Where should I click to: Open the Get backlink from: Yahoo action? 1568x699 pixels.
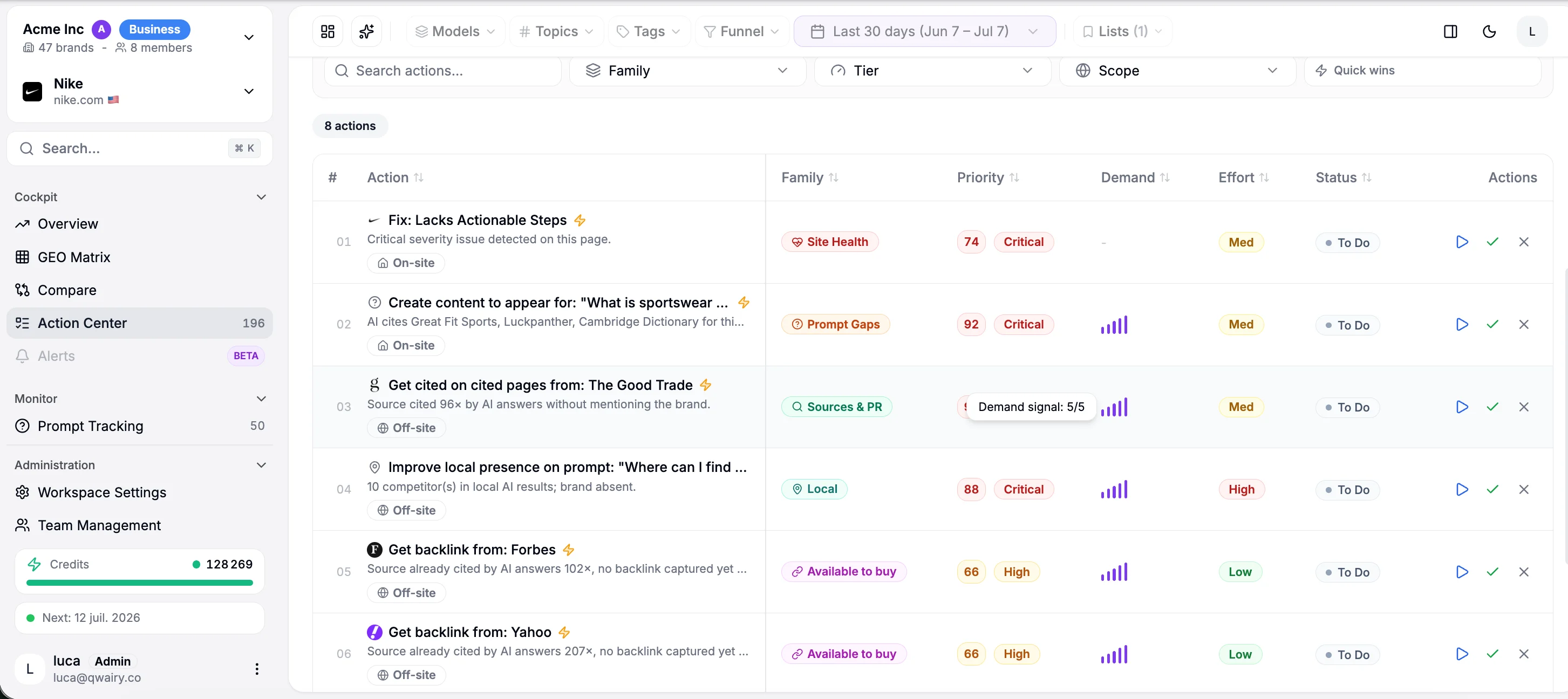pos(469,633)
